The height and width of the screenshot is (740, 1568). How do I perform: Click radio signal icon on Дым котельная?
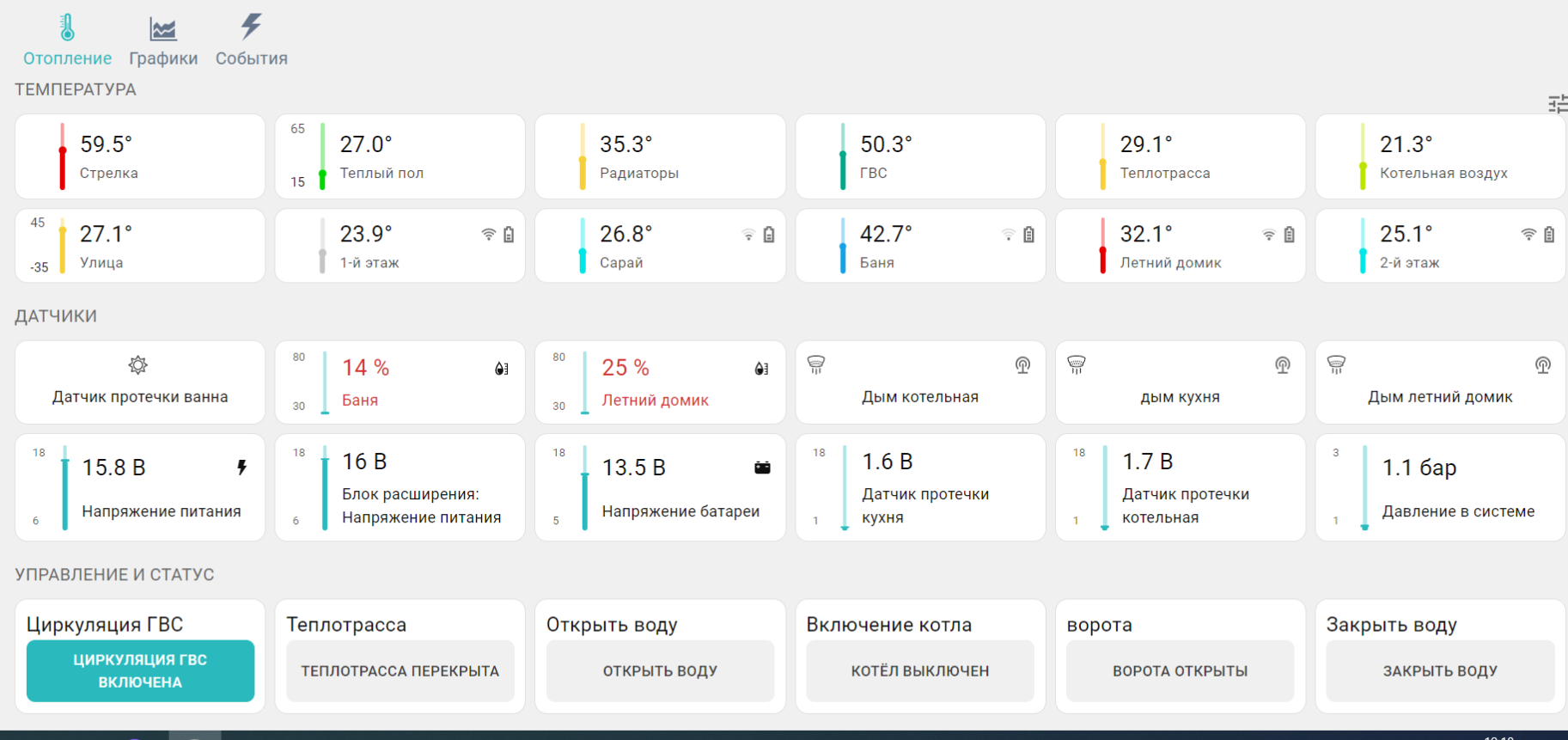(x=1022, y=365)
